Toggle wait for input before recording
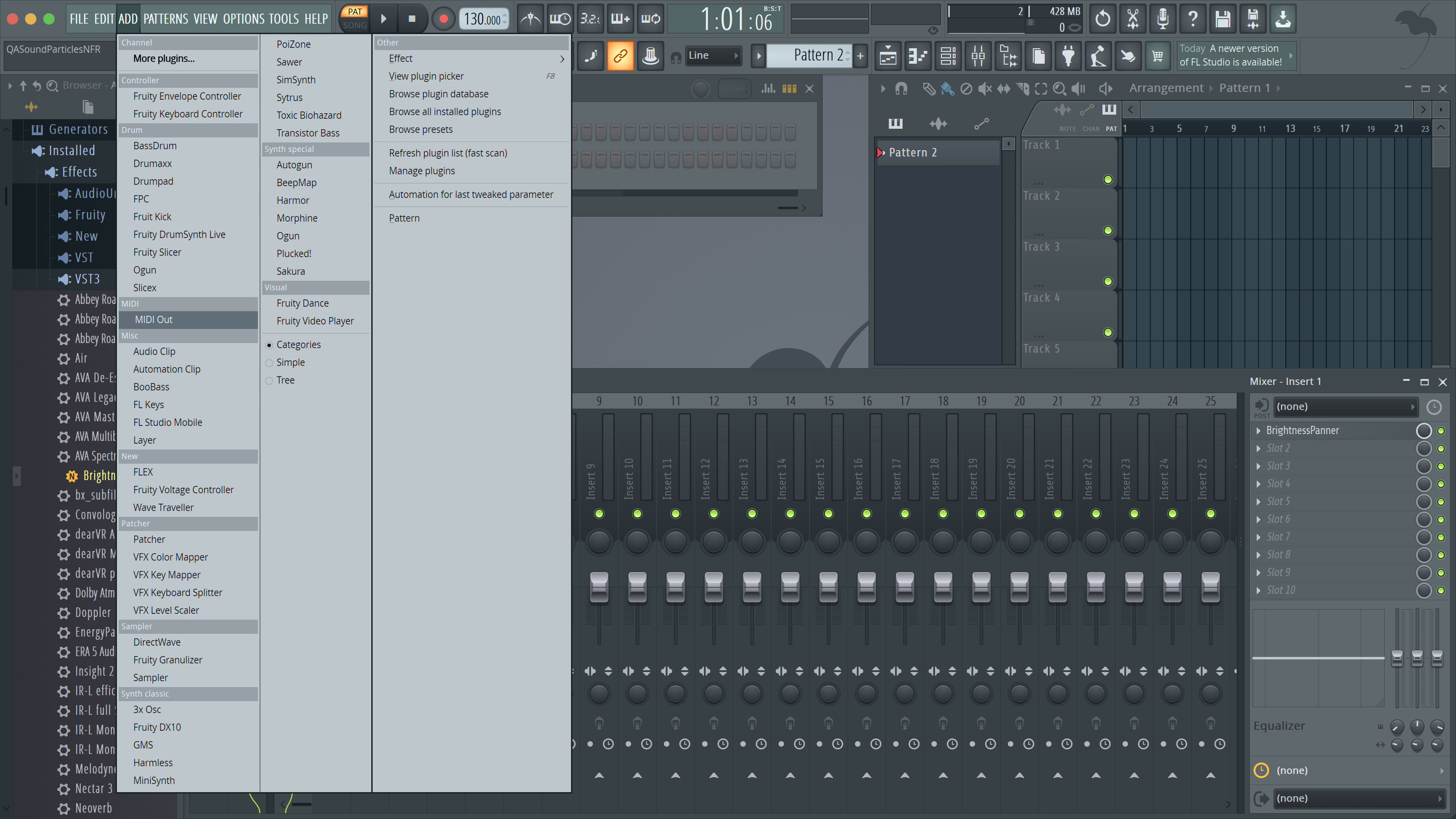Viewport: 1456px width, 819px height. click(560, 19)
